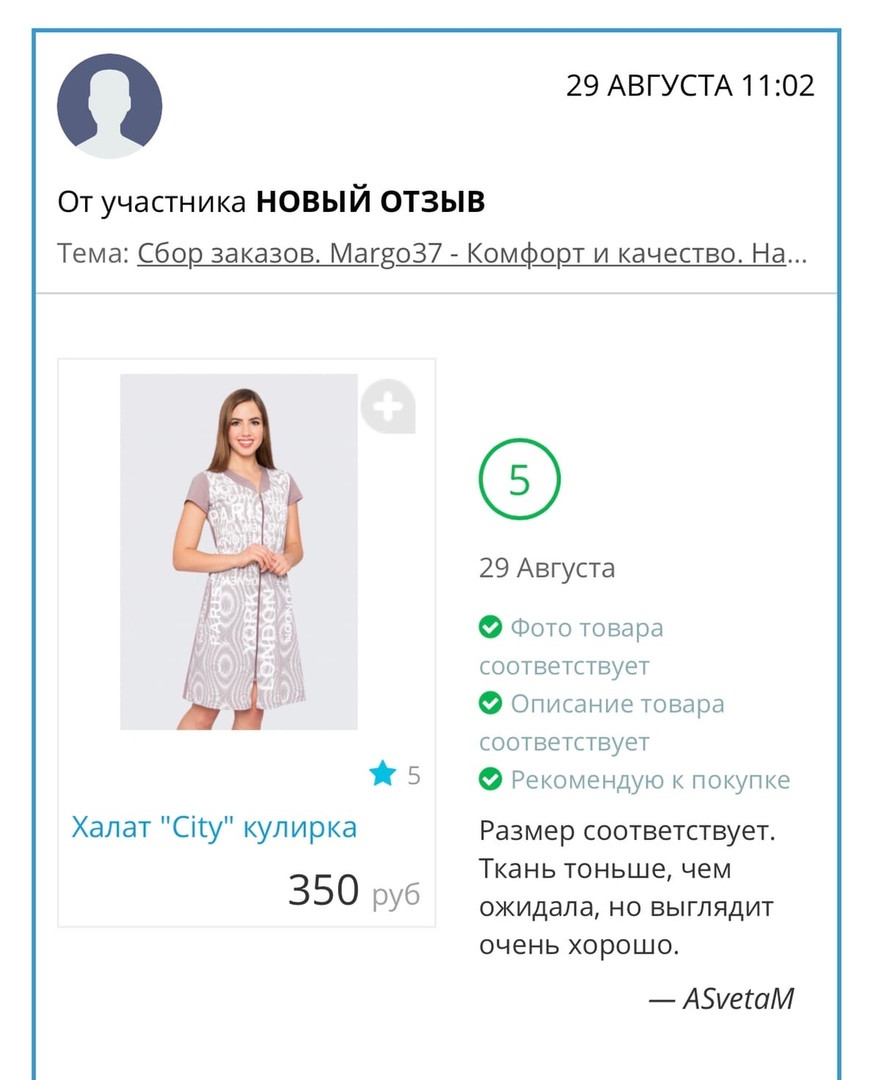Click the review comment text
The image size is (873, 1080).
point(627,888)
